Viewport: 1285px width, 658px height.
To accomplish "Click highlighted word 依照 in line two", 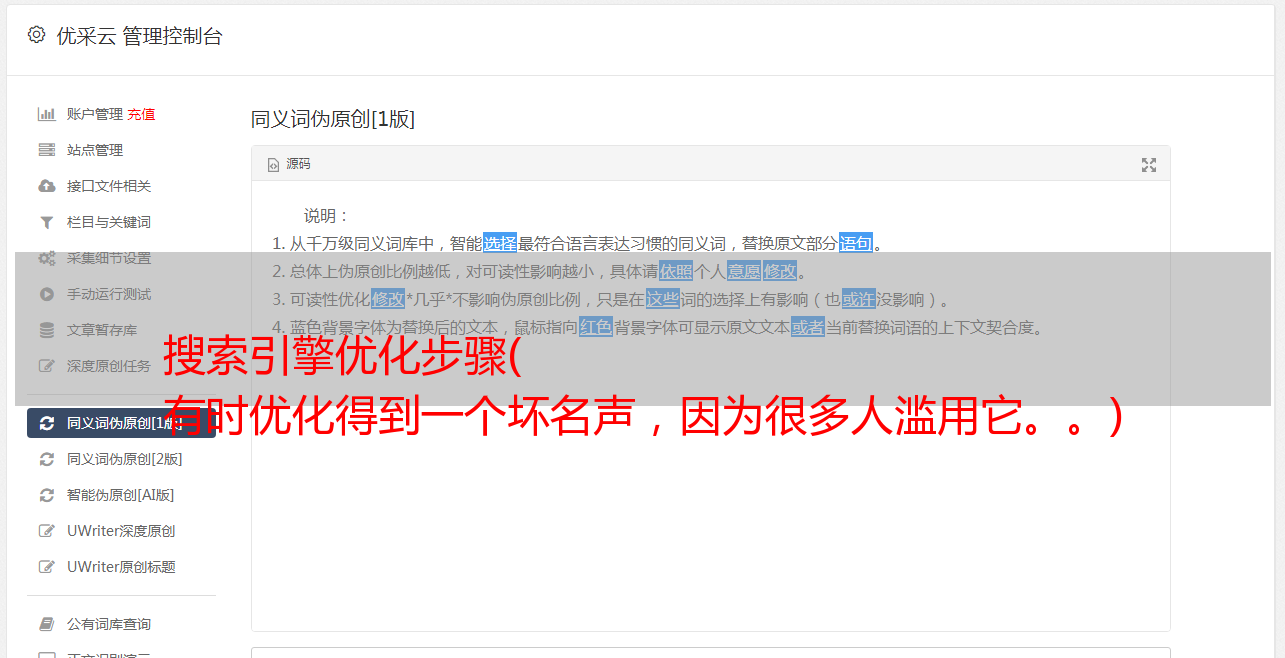I will 676,271.
